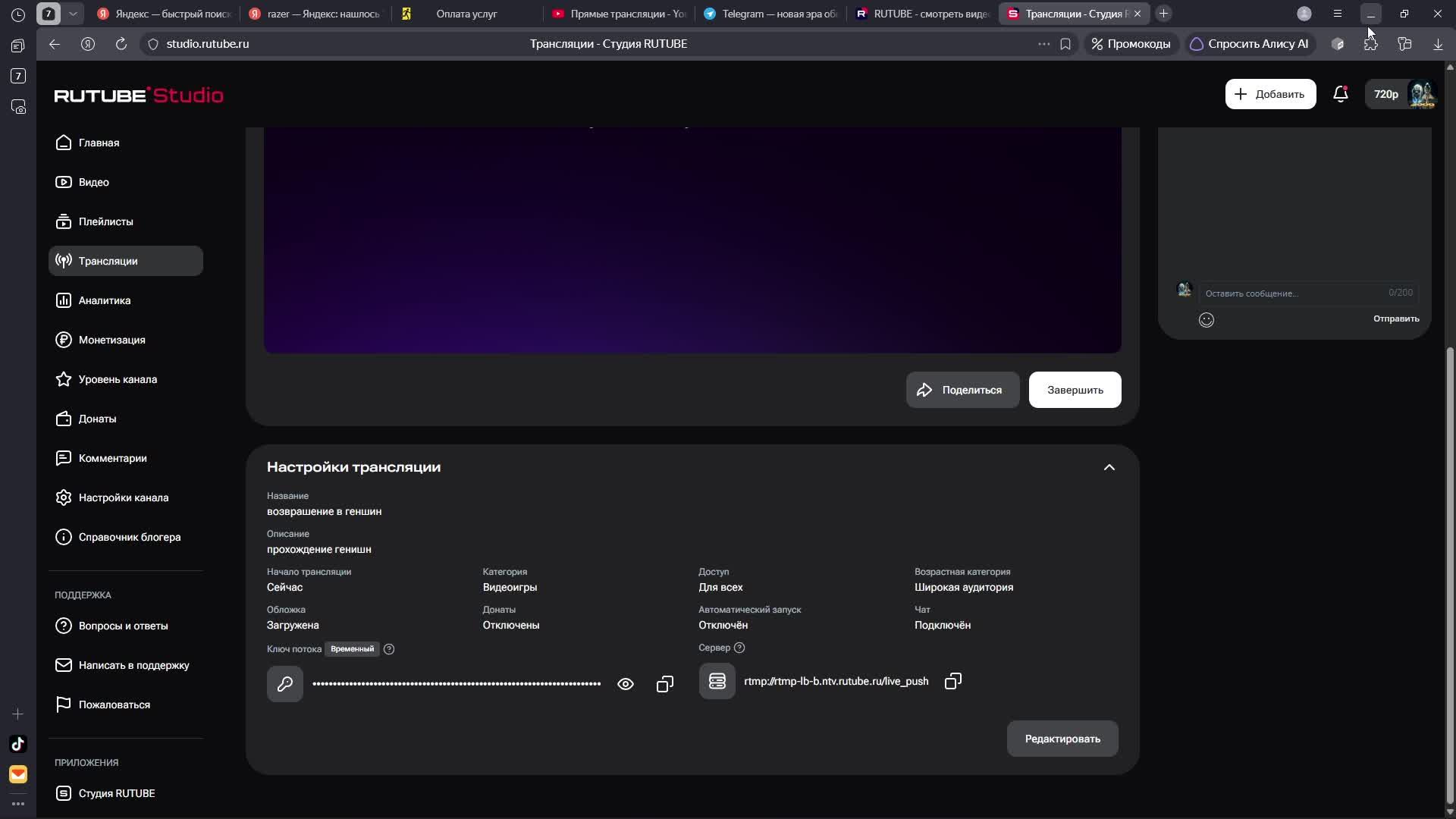1456x819 pixels.
Task: Switch to the Яндекс — быстрый поиск tab
Action: (165, 14)
